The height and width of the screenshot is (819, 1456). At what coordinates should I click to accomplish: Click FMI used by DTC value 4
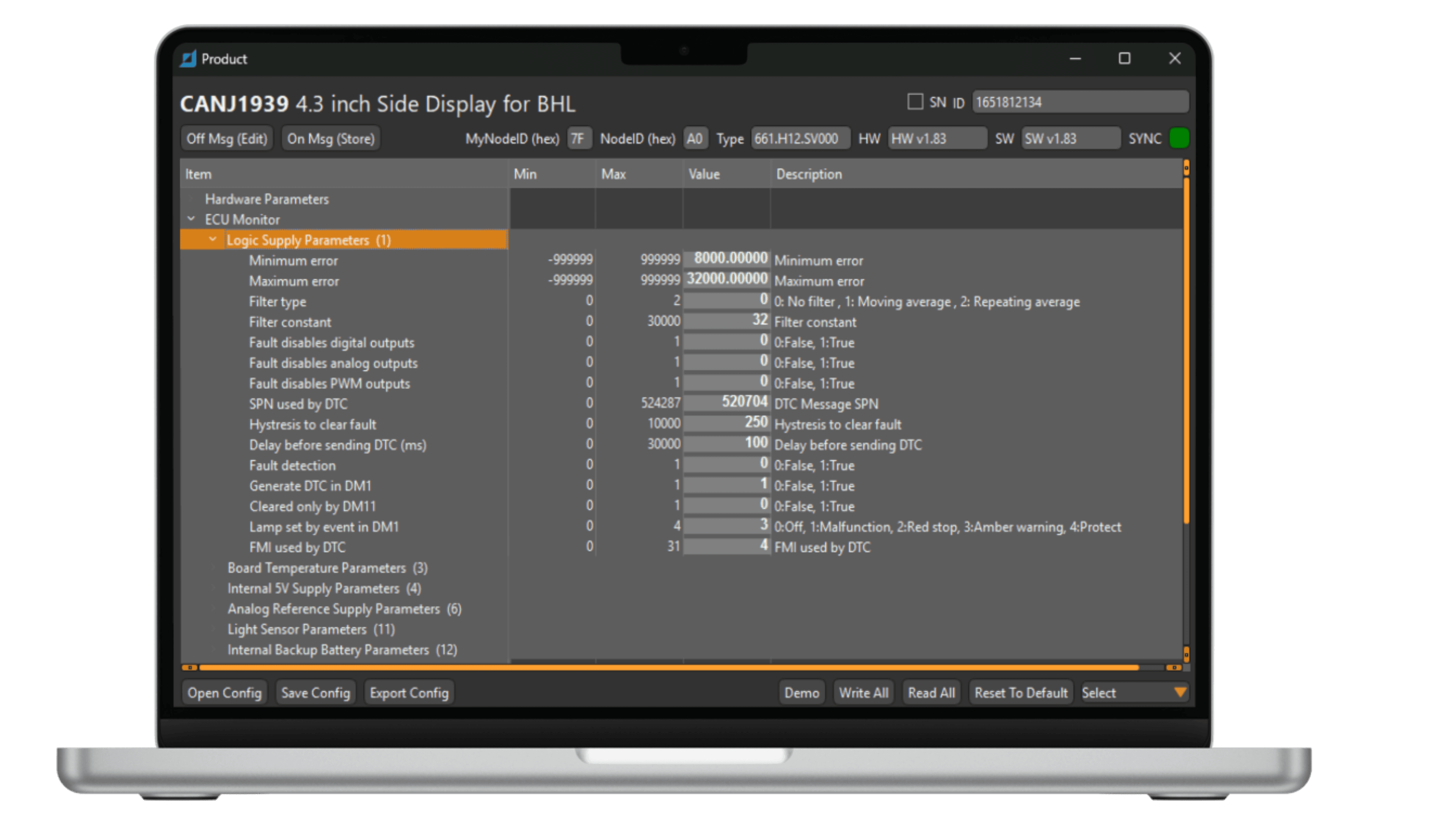(x=727, y=546)
